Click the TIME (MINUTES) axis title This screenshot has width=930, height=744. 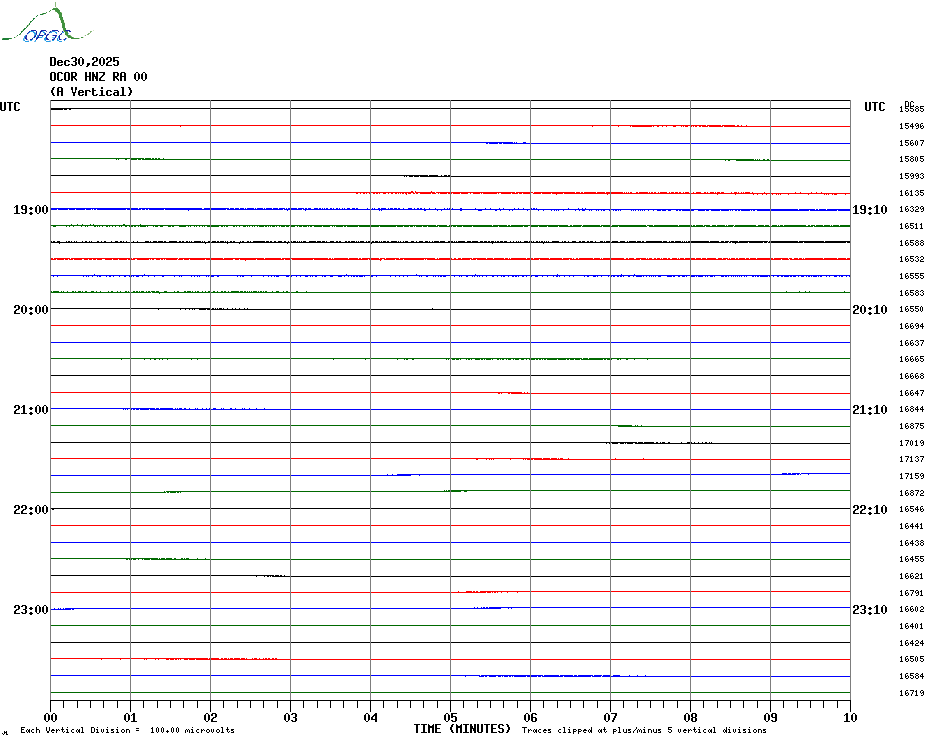point(462,729)
